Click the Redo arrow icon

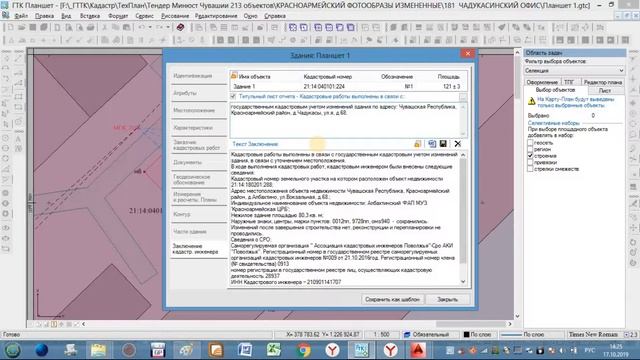click(159, 27)
